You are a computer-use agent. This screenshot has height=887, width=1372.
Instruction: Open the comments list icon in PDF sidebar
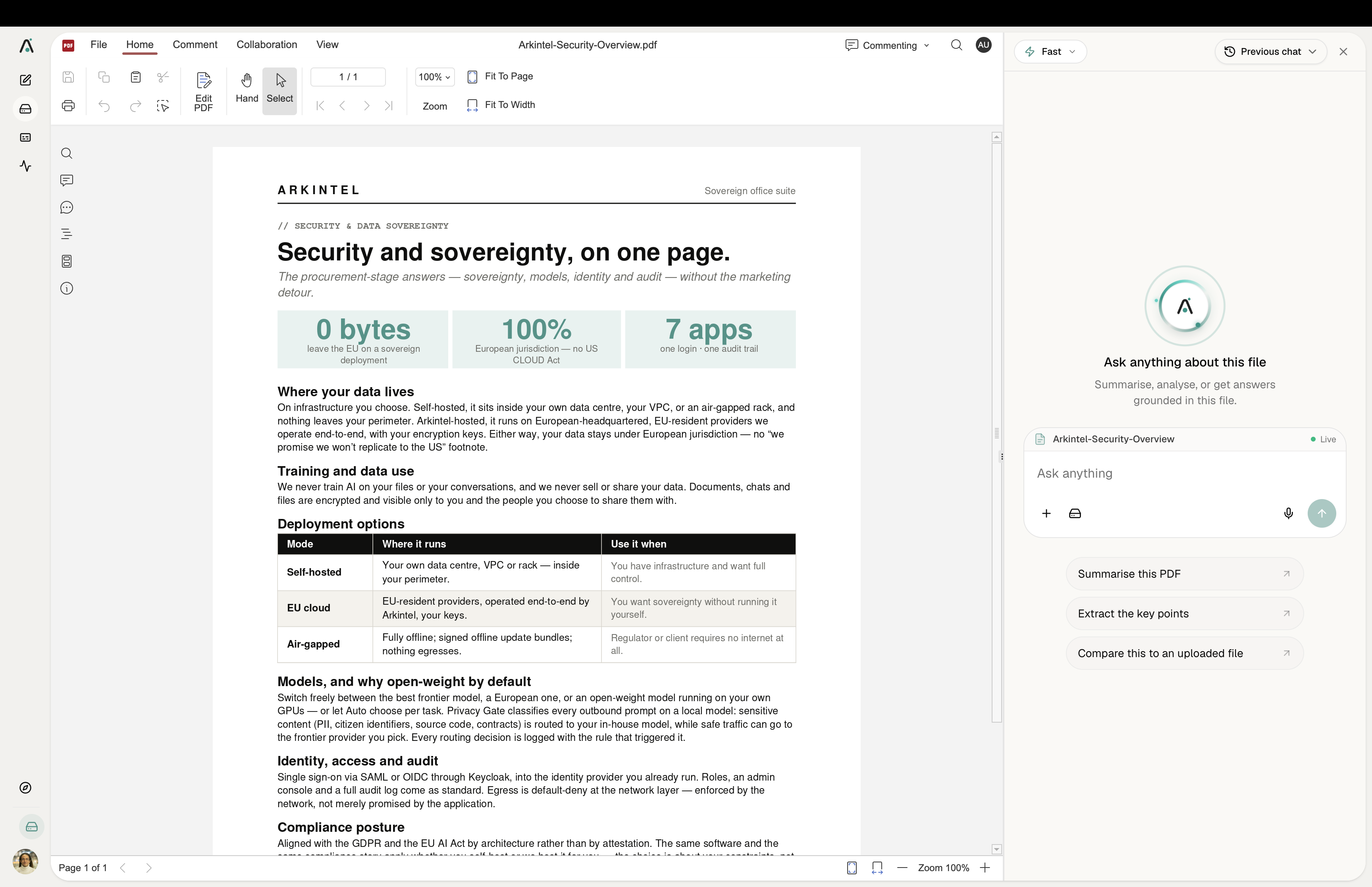click(x=67, y=180)
